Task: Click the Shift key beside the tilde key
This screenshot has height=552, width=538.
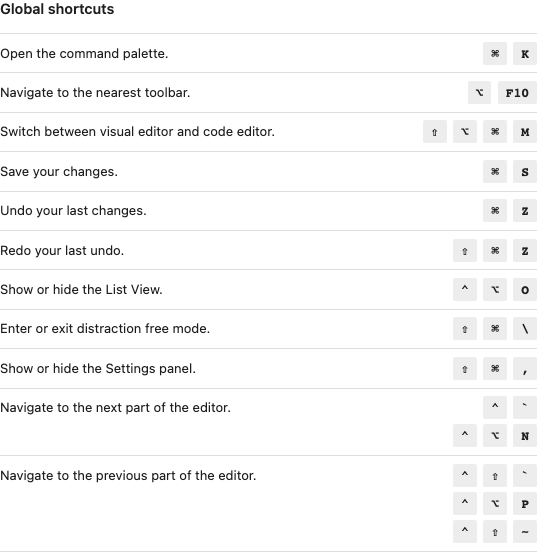Action: click(x=495, y=532)
